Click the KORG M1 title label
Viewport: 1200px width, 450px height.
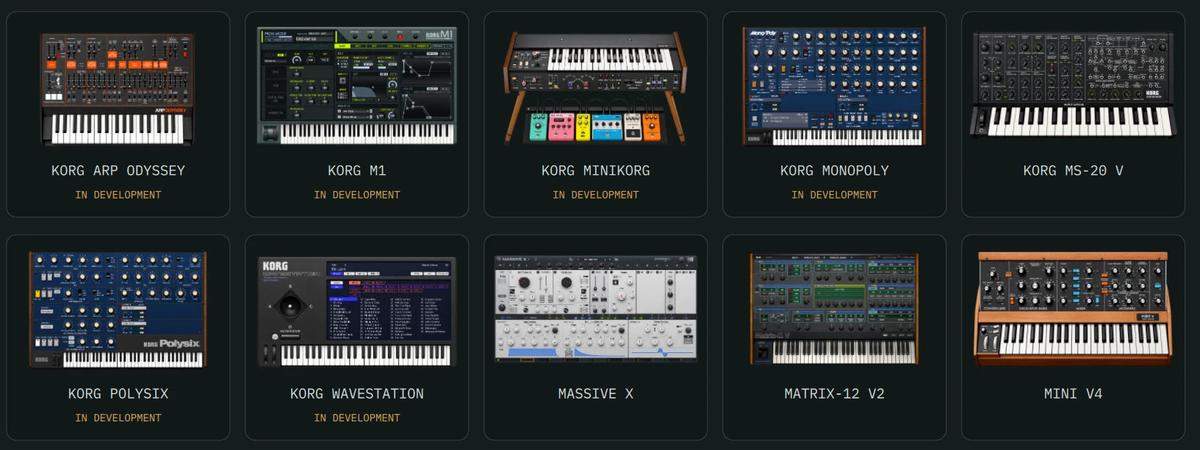357,171
